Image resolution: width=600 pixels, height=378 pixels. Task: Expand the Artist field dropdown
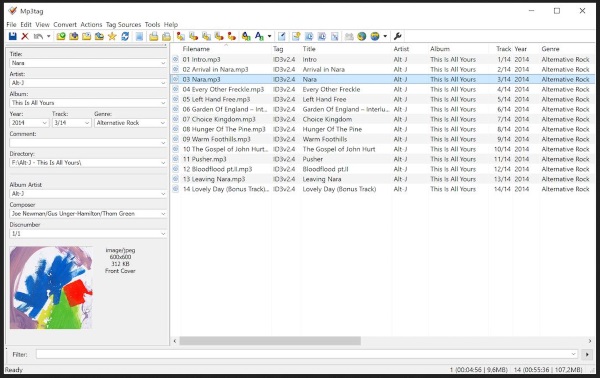(x=163, y=83)
